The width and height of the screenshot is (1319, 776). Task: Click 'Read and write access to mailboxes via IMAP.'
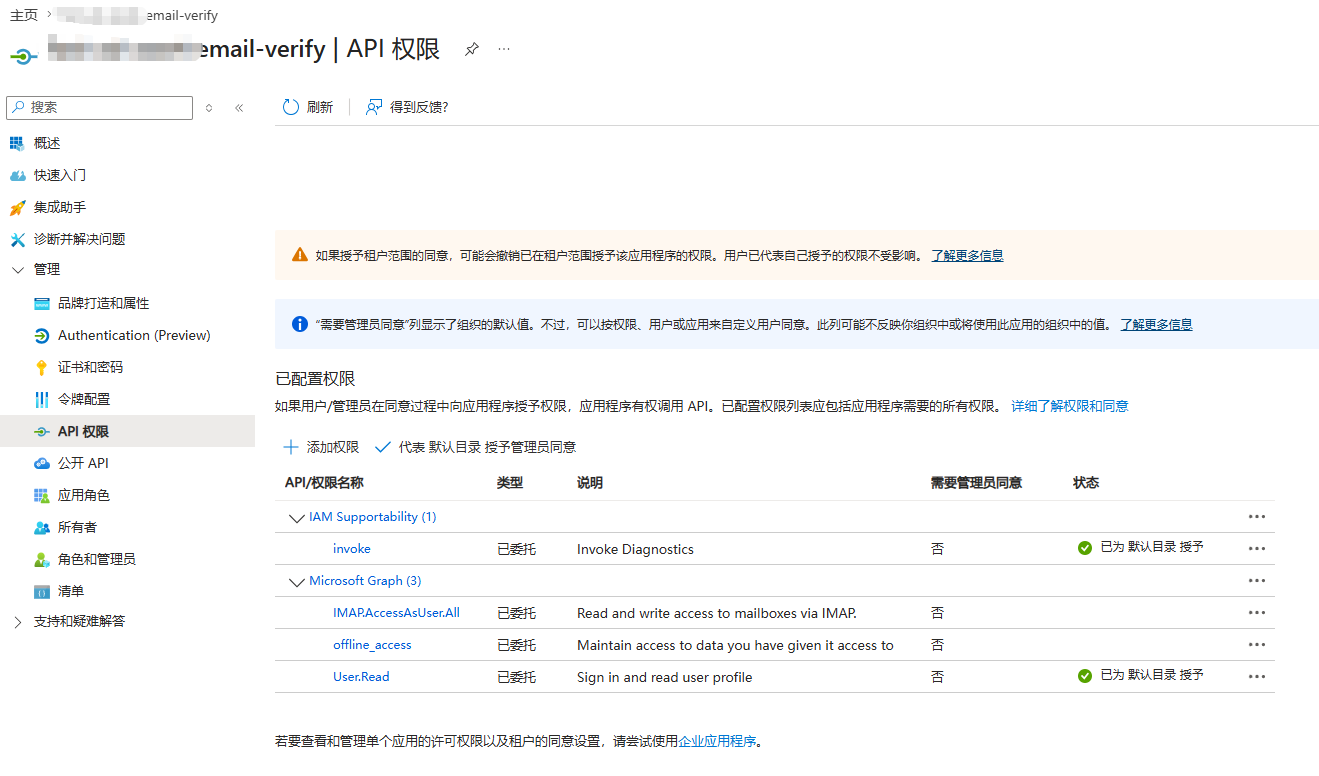point(717,613)
